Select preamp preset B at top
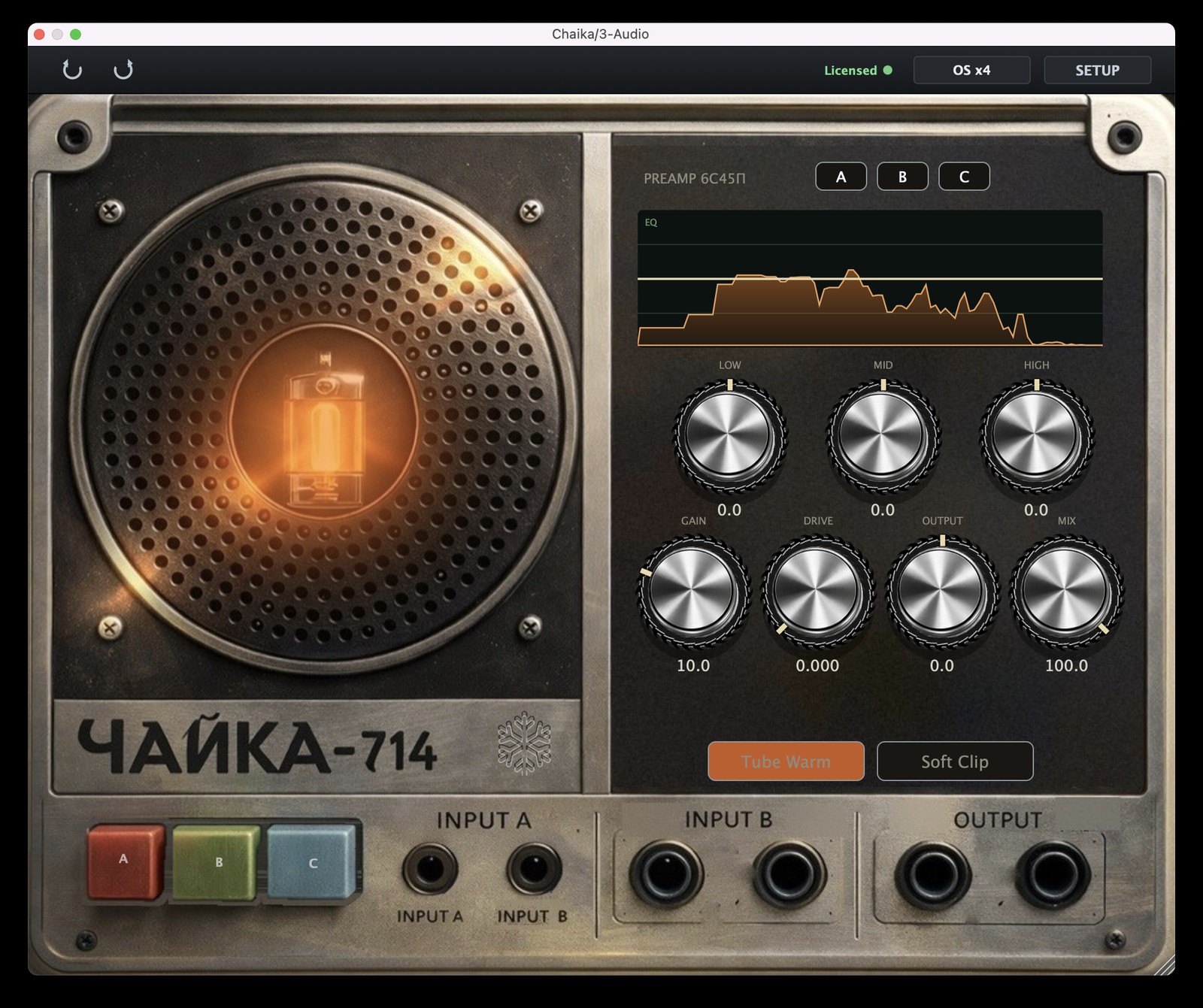 (x=902, y=177)
